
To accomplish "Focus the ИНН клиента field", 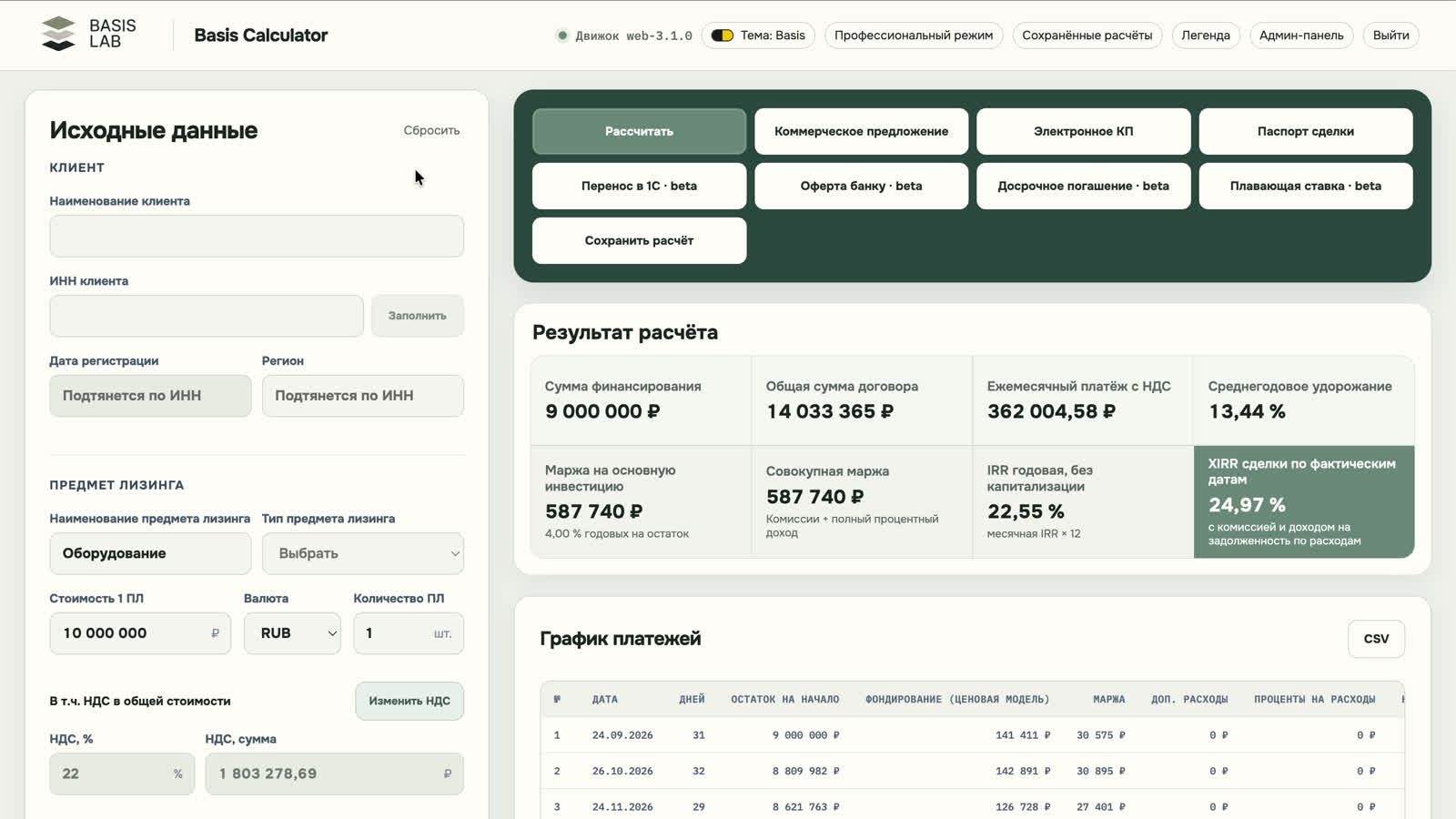I will [x=207, y=316].
